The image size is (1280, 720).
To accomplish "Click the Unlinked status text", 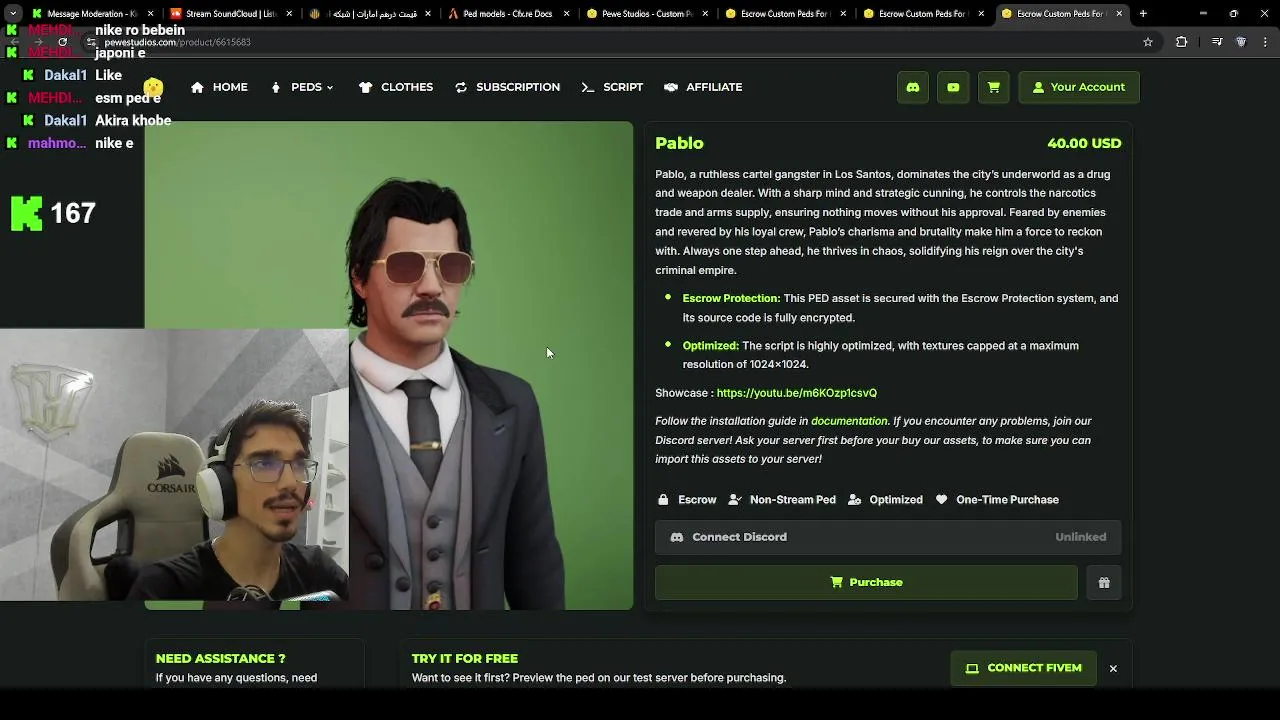I will pos(1080,537).
